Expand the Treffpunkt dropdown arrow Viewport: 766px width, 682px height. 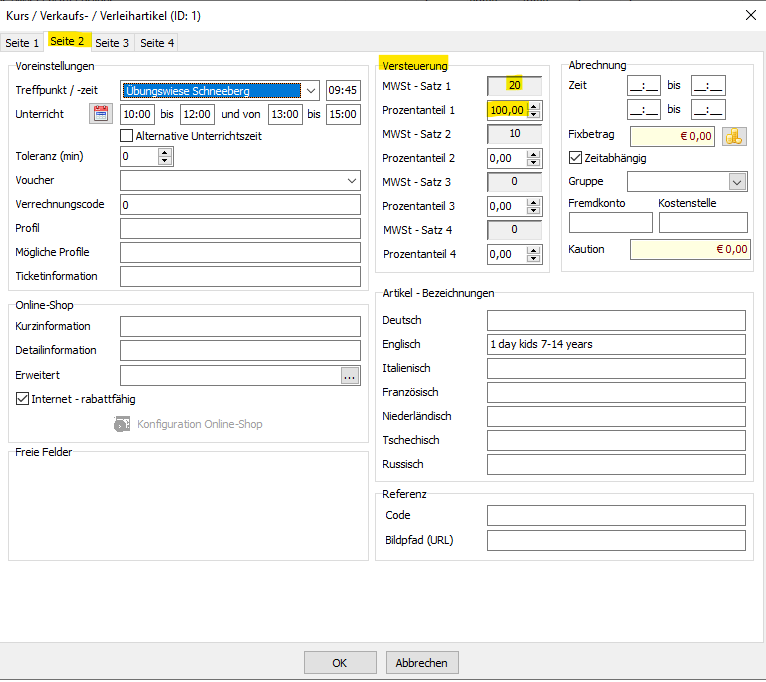311,91
